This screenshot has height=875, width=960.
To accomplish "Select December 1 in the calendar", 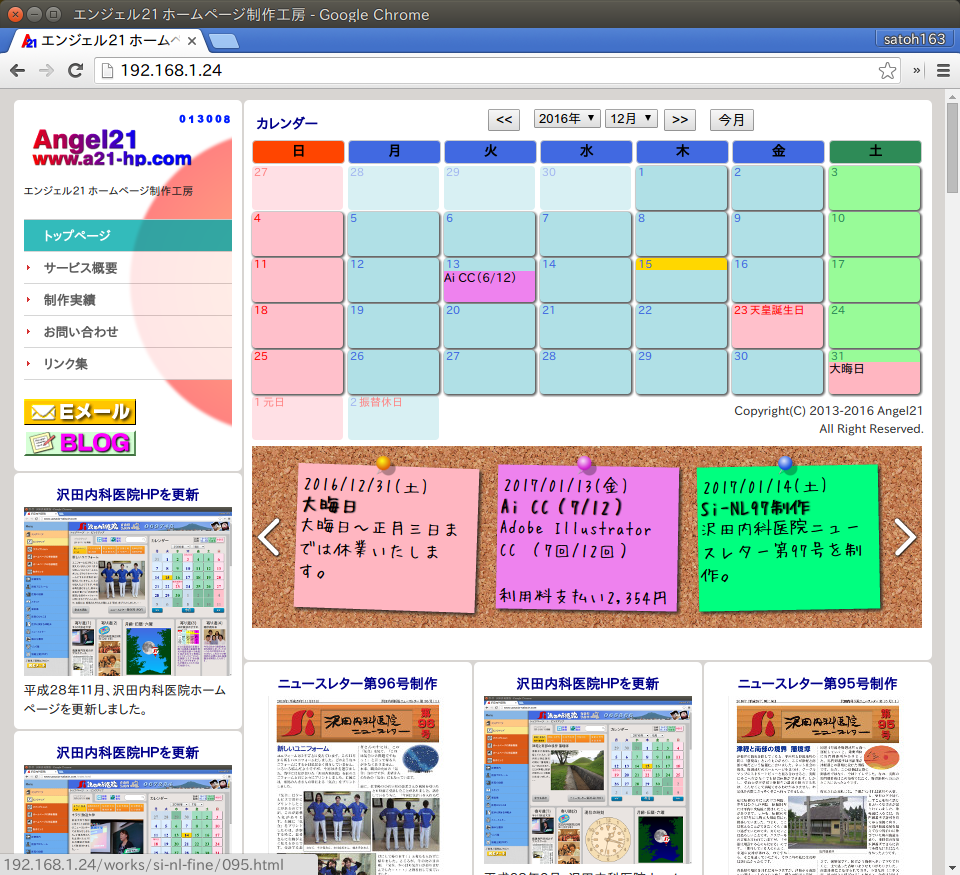I will [x=681, y=188].
